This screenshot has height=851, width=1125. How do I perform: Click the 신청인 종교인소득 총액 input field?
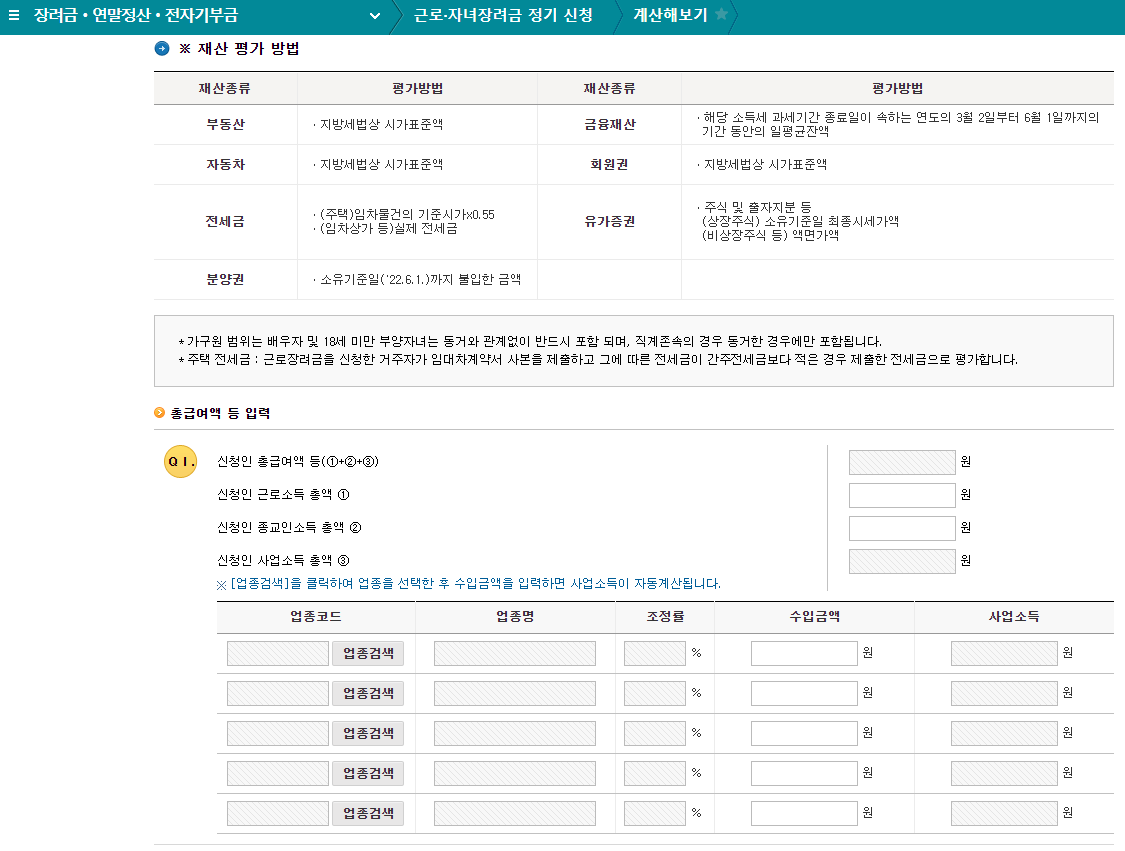901,527
